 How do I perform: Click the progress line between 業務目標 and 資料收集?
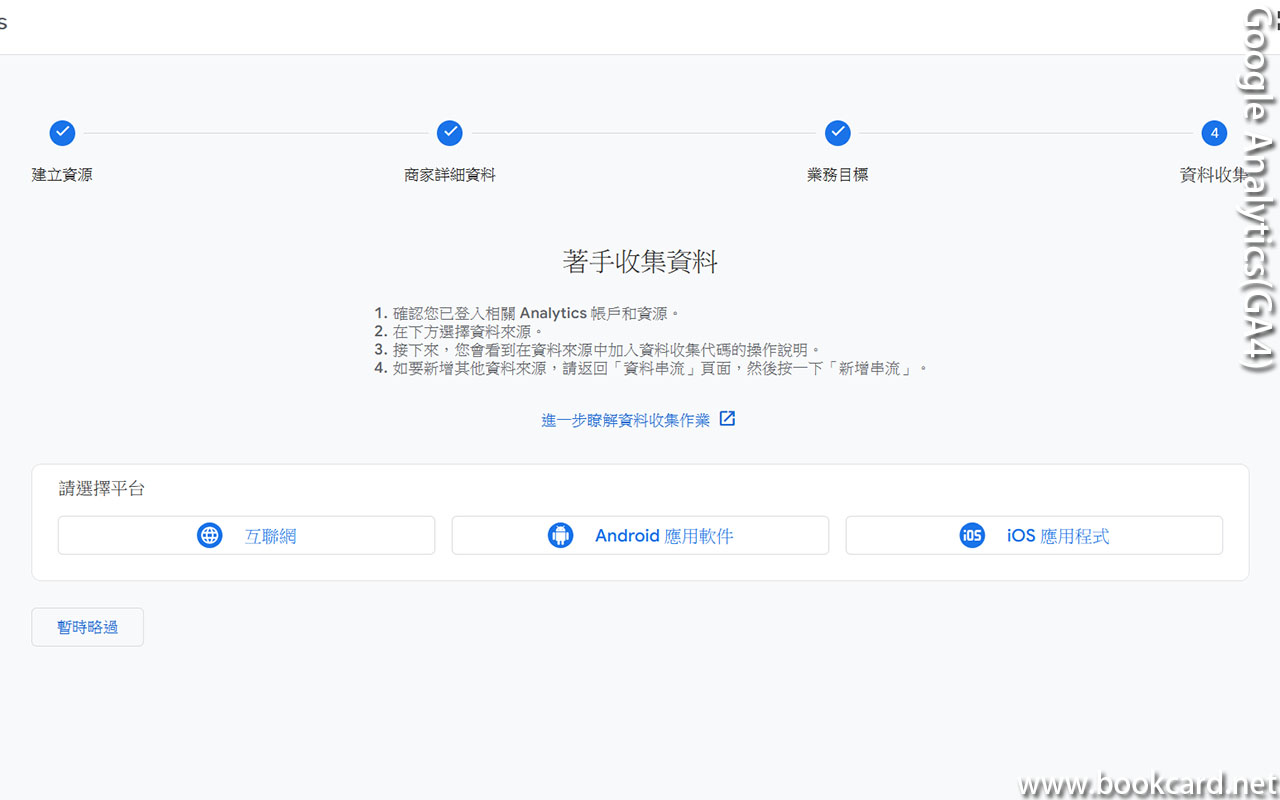tap(1025, 132)
